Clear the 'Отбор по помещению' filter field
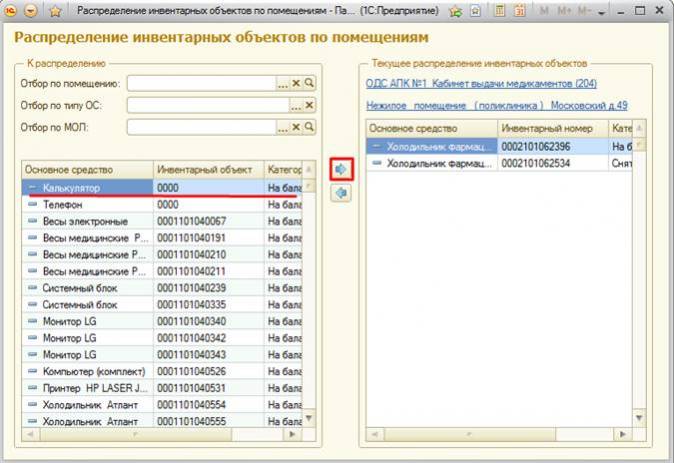Image resolution: width=674 pixels, height=463 pixels. click(x=297, y=83)
